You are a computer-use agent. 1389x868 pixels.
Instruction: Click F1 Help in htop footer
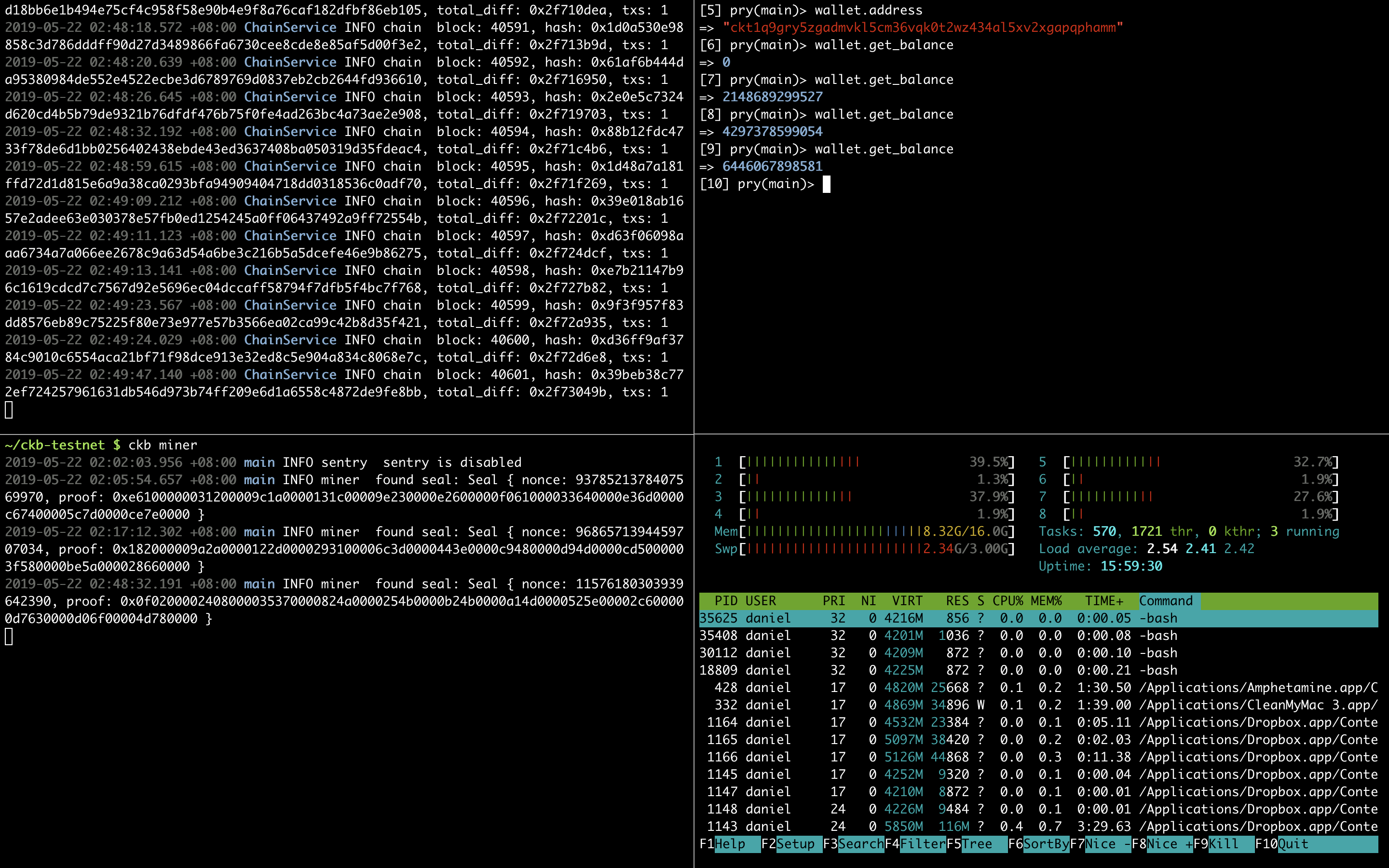[x=730, y=844]
